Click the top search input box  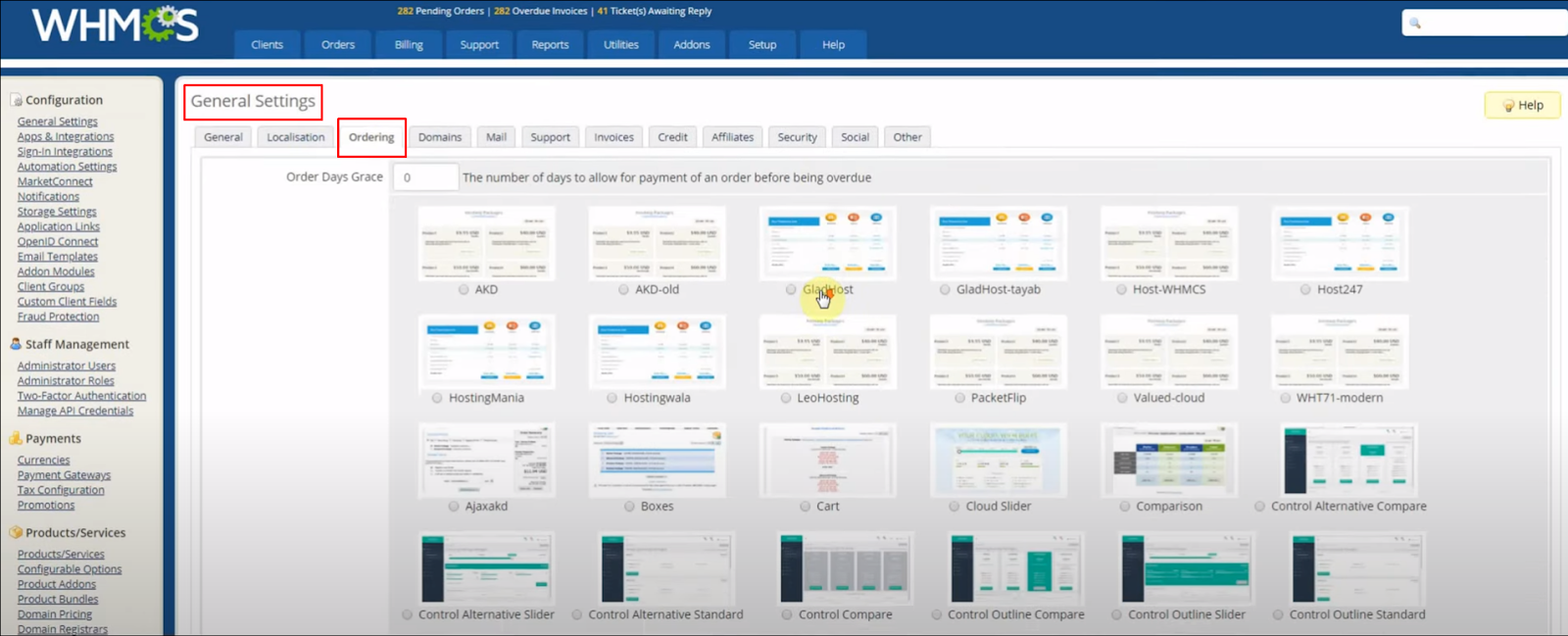pos(1485,23)
